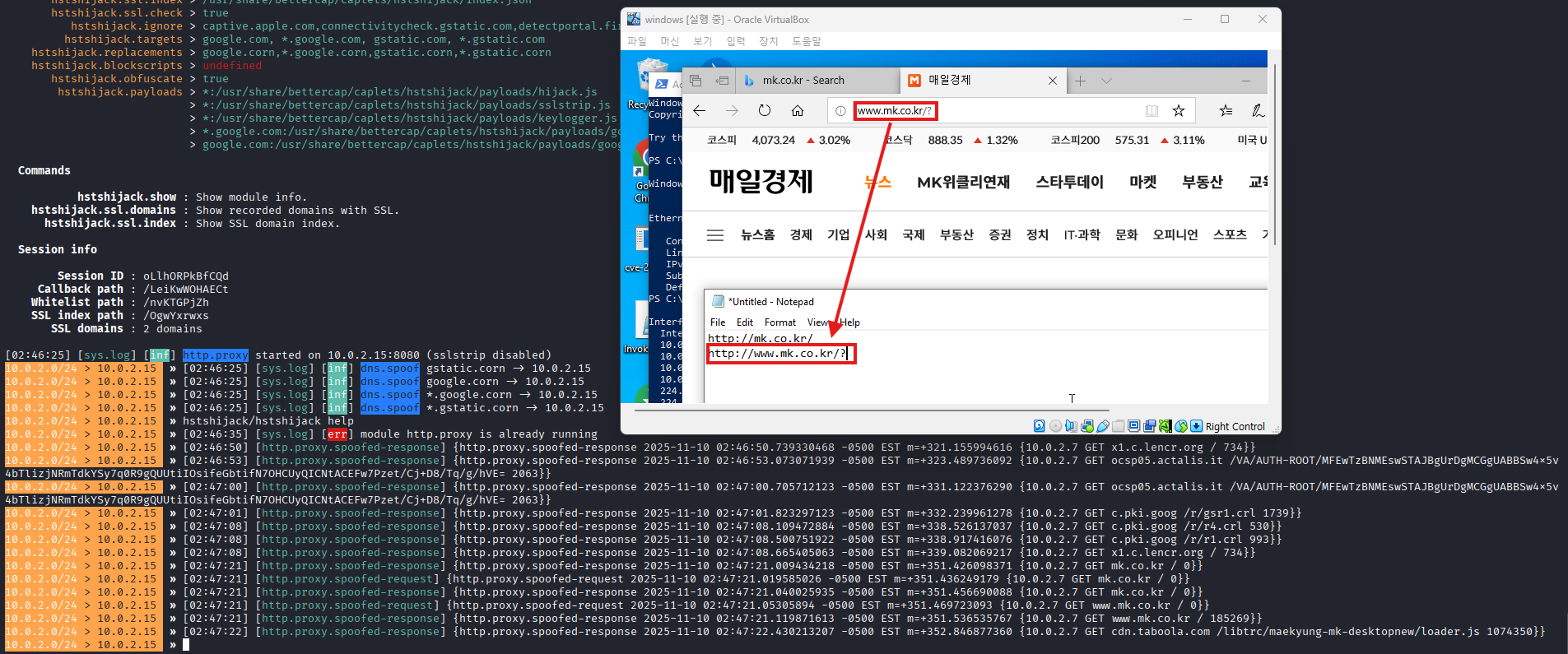
Task: Open VirtualBox 파일 menu
Action: point(637,41)
